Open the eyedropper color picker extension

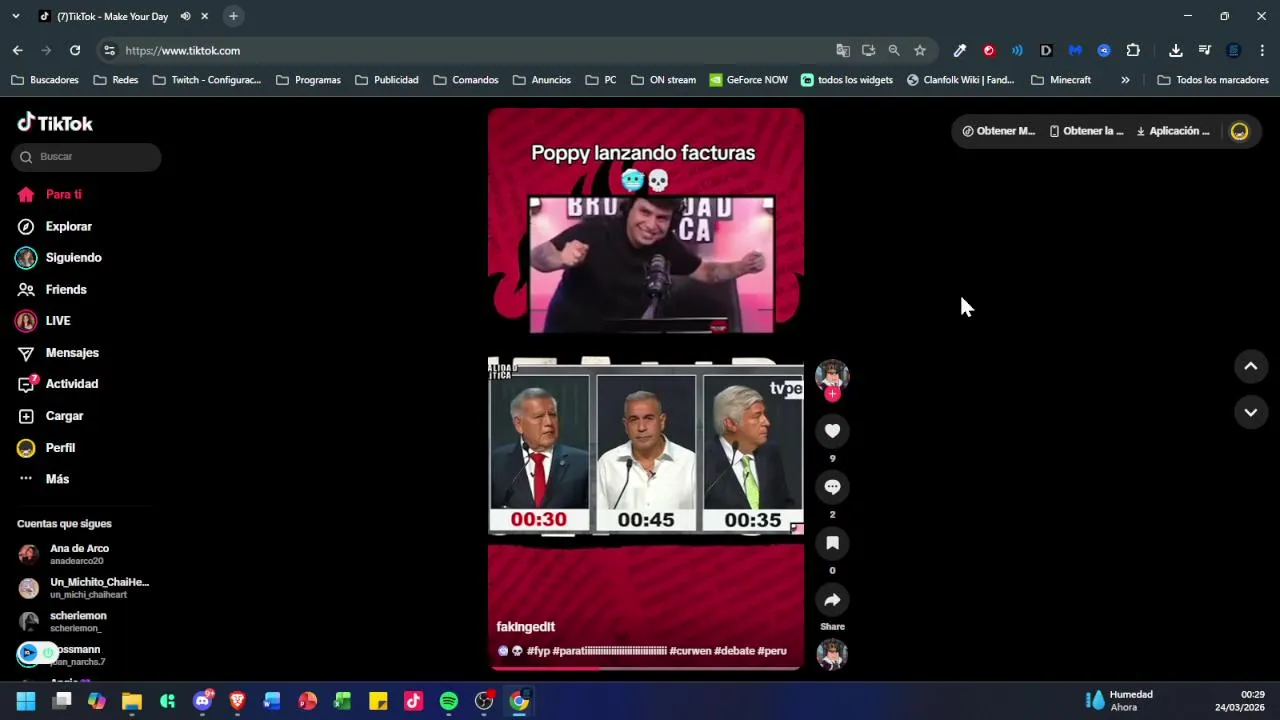point(960,50)
